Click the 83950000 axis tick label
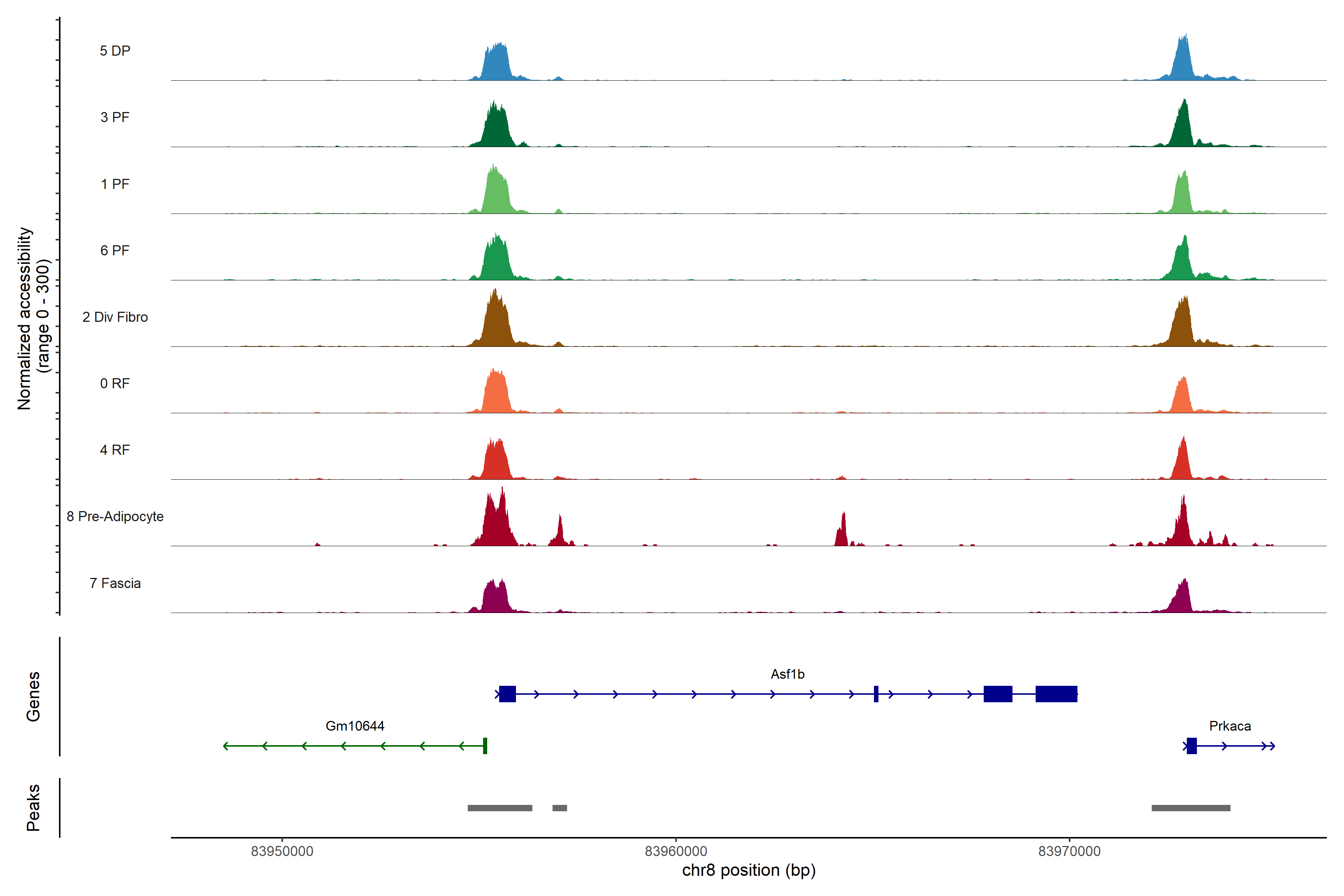Image resolution: width=1344 pixels, height=896 pixels. (282, 852)
